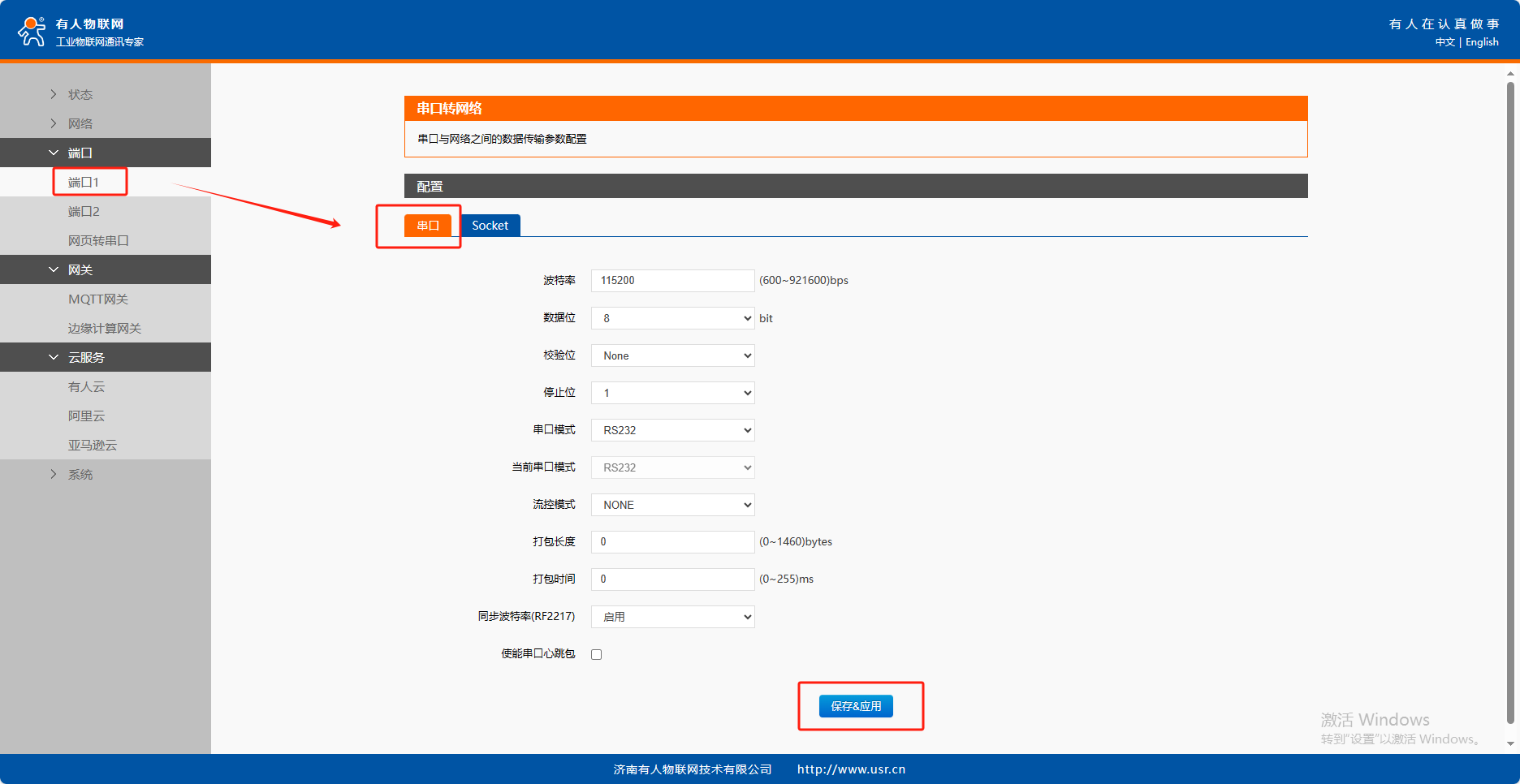
Task: Open the 串口模式 RS232 dropdown
Action: click(672, 430)
